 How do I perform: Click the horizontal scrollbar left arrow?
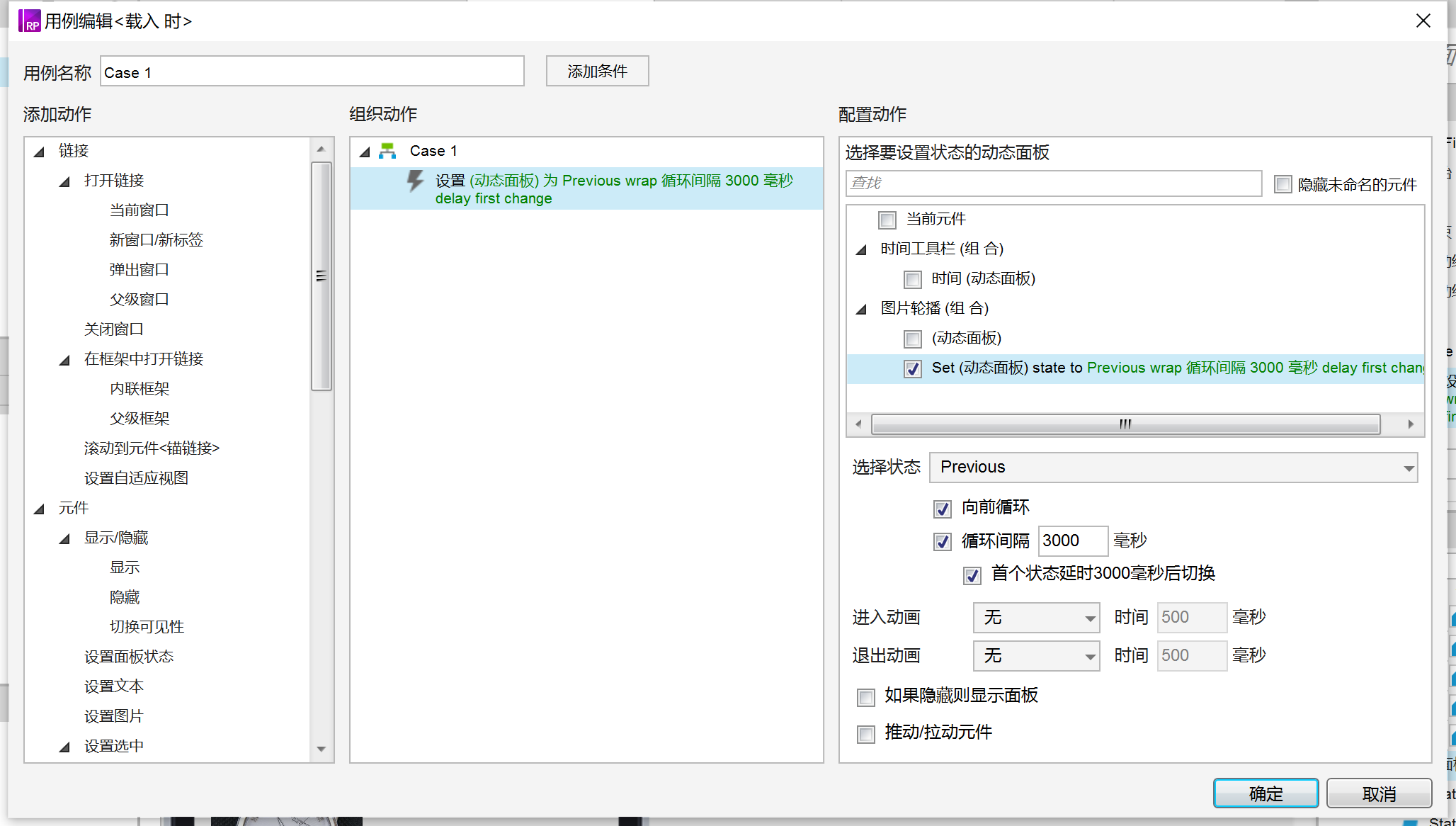pos(858,424)
